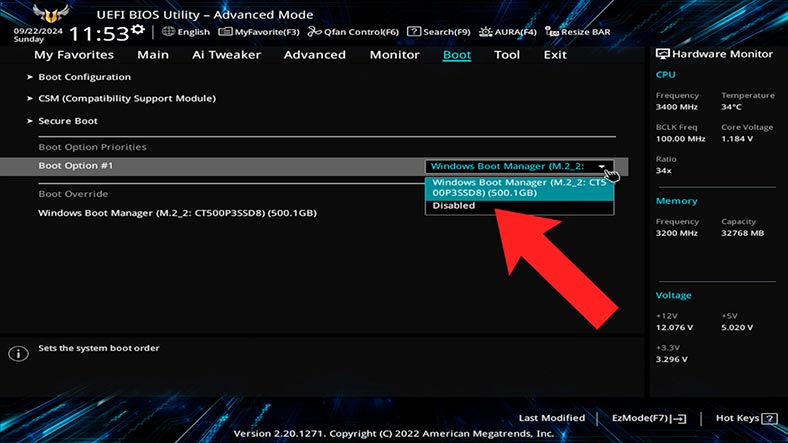
Task: Click the Voltage section heading
Action: [673, 295]
